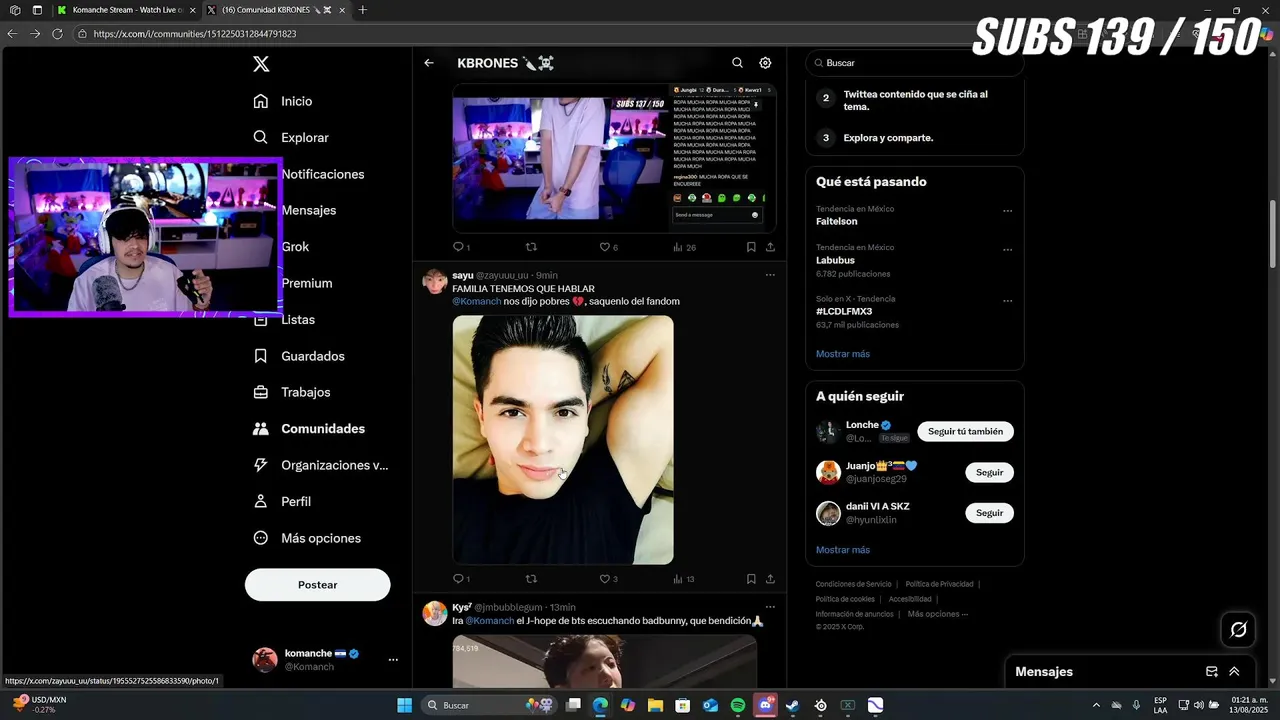The height and width of the screenshot is (720, 1280).
Task: Click the @Komanch mention in sayu's post
Action: (x=476, y=301)
